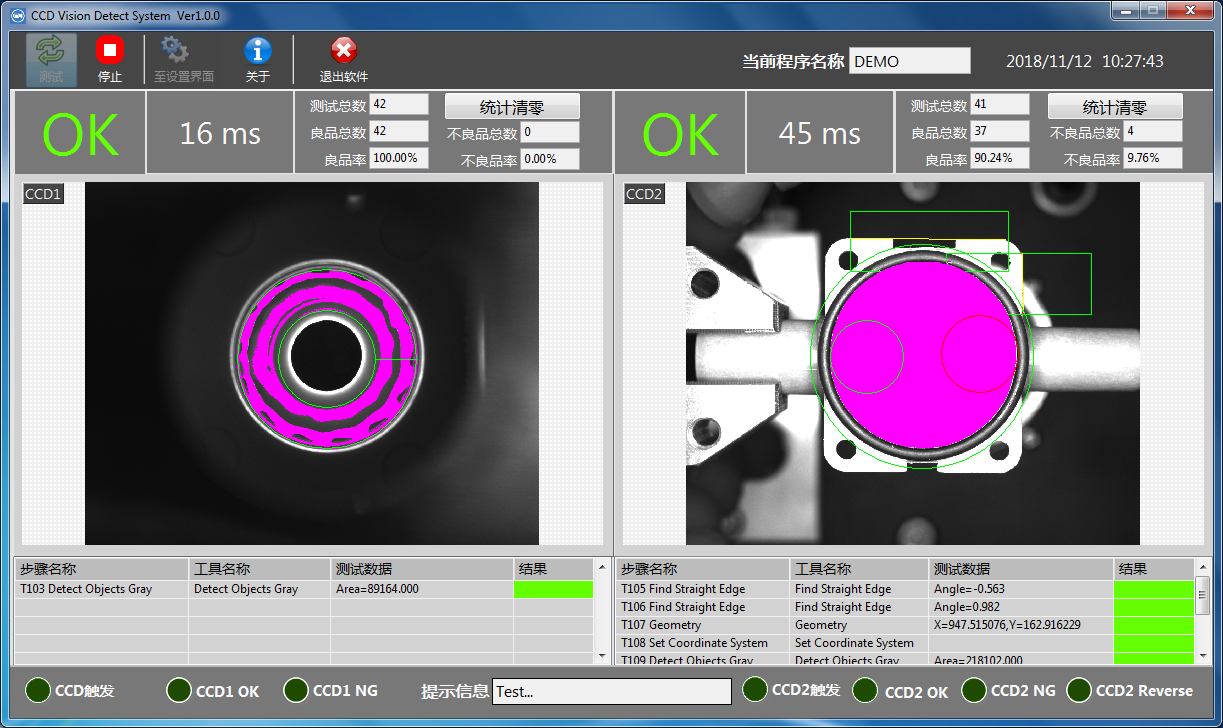Image resolution: width=1223 pixels, height=728 pixels.
Task: Select the T107 Geometry step row
Action: pyautogui.click(x=702, y=625)
